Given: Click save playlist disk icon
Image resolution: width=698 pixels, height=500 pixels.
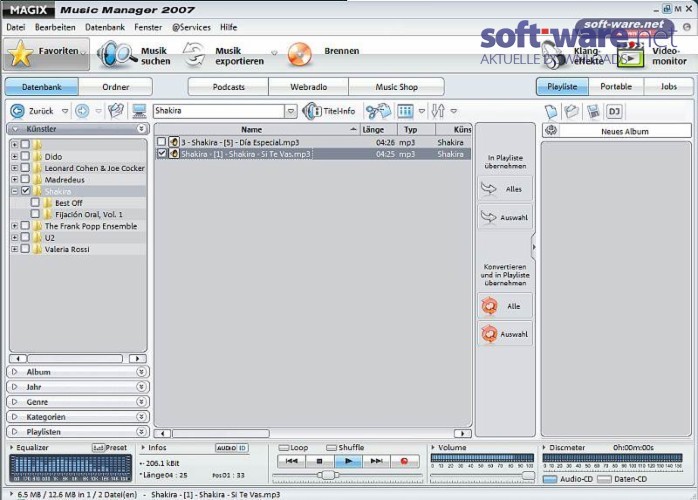Looking at the screenshot, I should tap(593, 111).
